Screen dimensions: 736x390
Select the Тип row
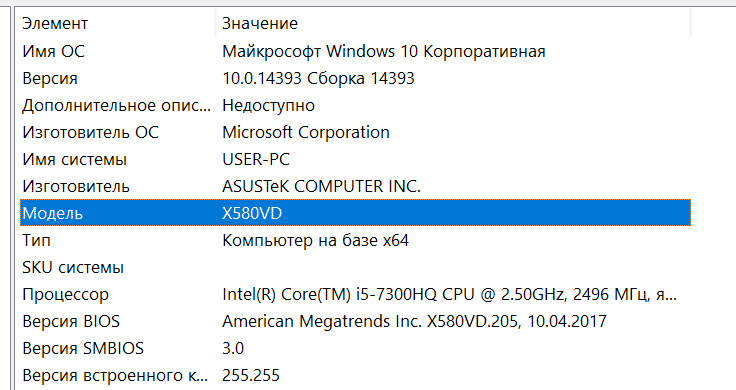(355, 240)
